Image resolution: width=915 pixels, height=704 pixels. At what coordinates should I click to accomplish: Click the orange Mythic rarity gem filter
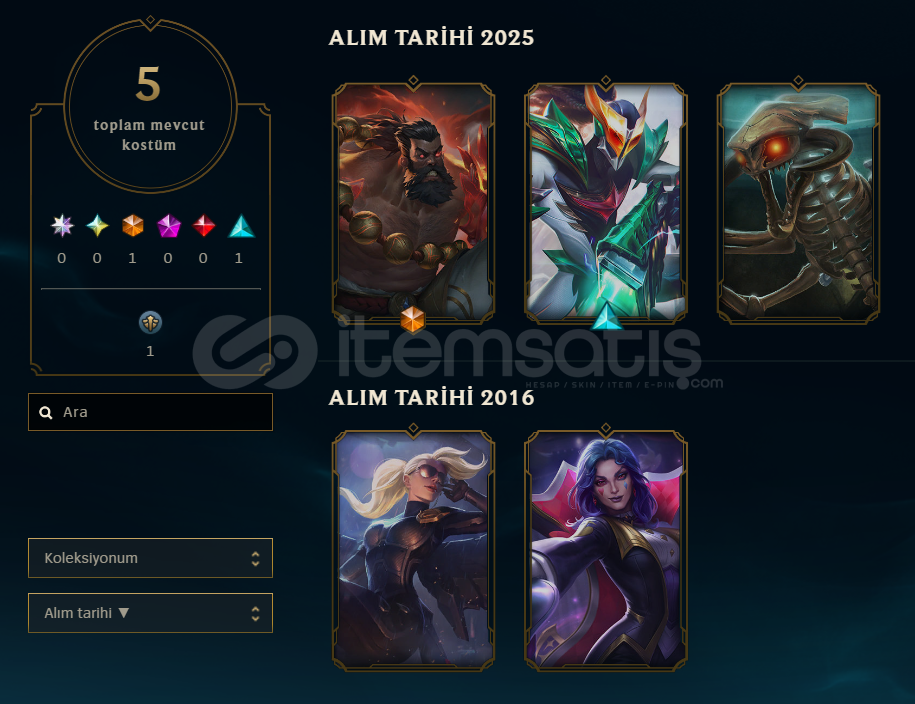(x=133, y=226)
